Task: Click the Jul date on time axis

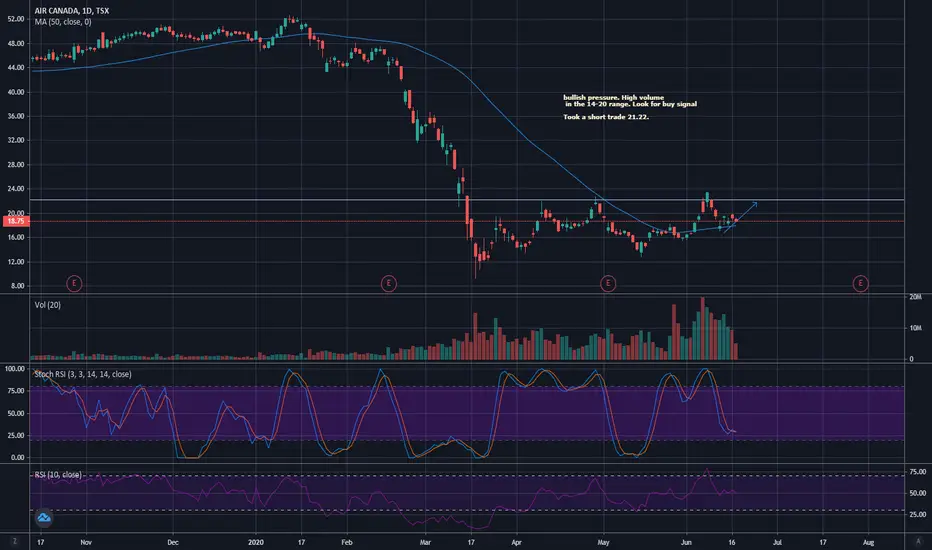Action: (x=777, y=542)
